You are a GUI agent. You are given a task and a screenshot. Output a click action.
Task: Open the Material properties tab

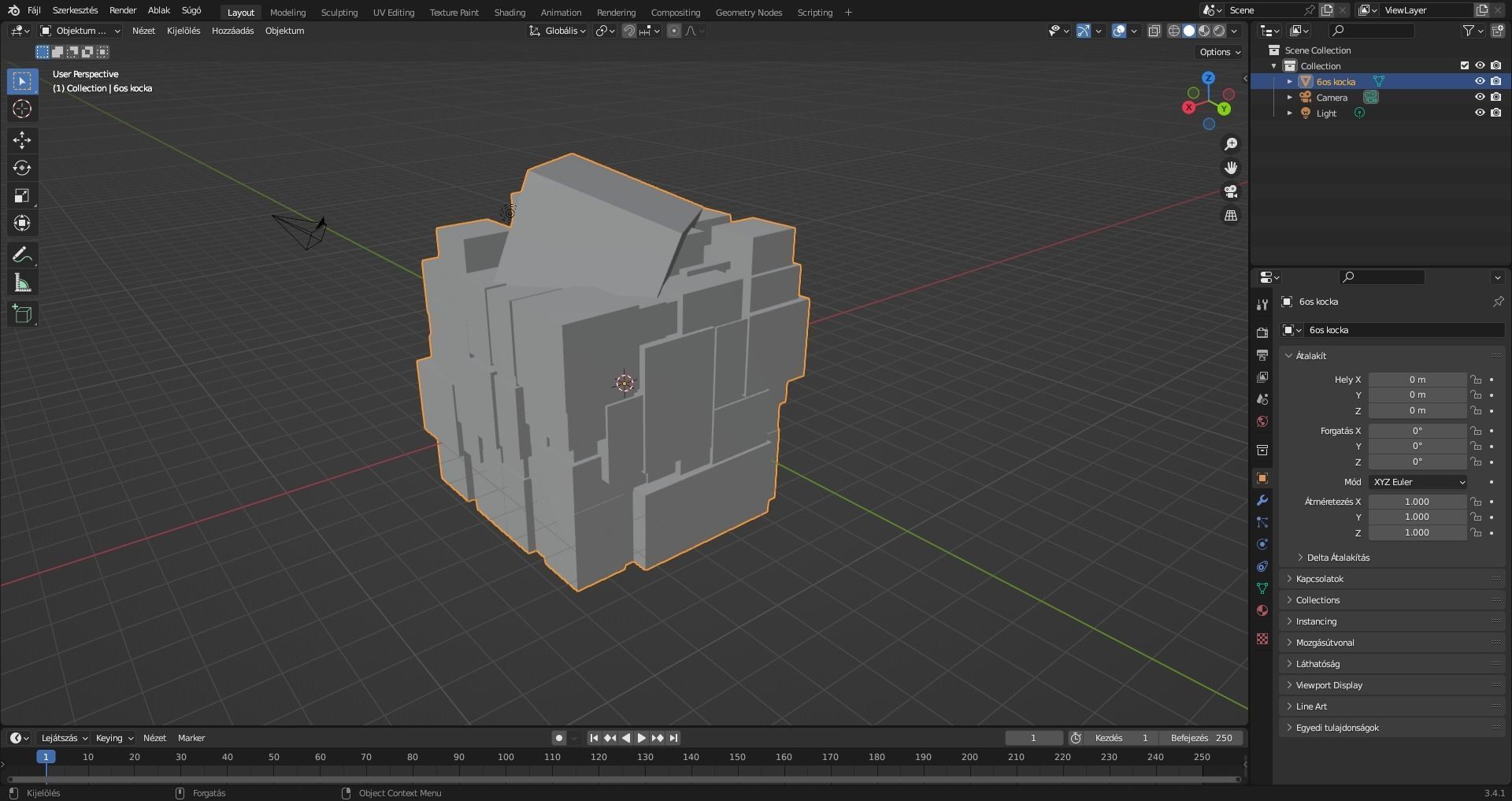coord(1262,610)
